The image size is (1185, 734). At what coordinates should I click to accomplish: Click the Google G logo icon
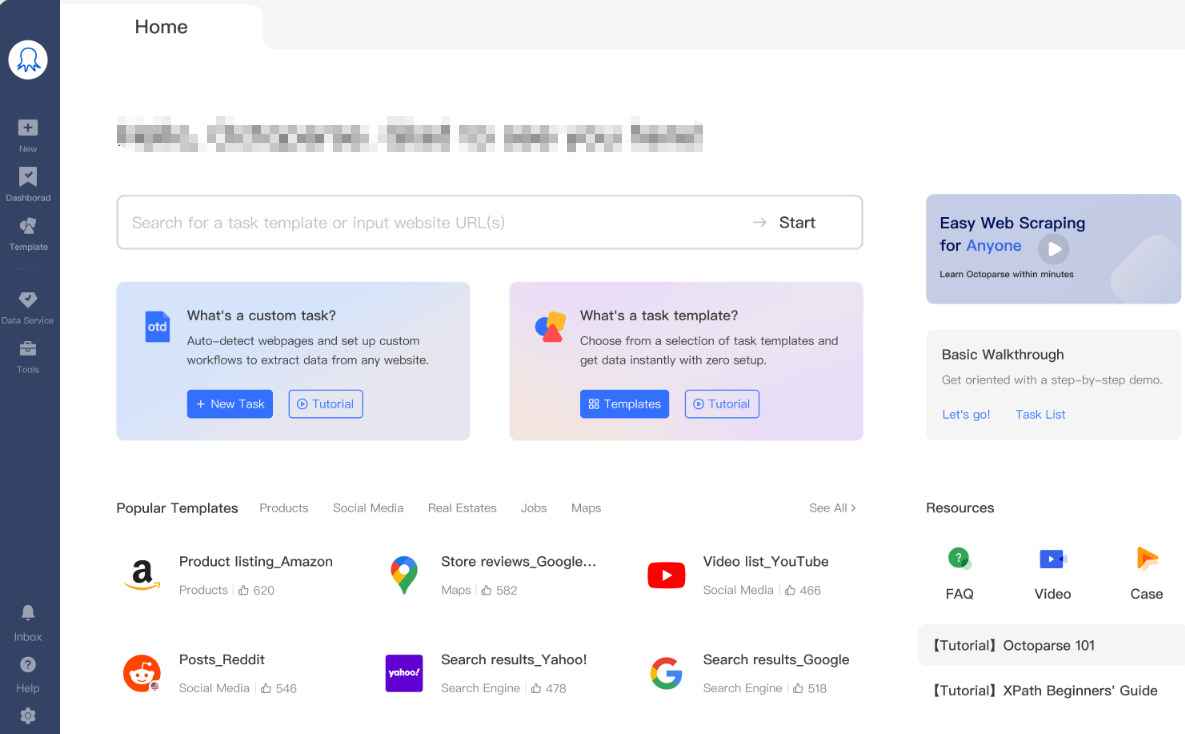pos(667,673)
